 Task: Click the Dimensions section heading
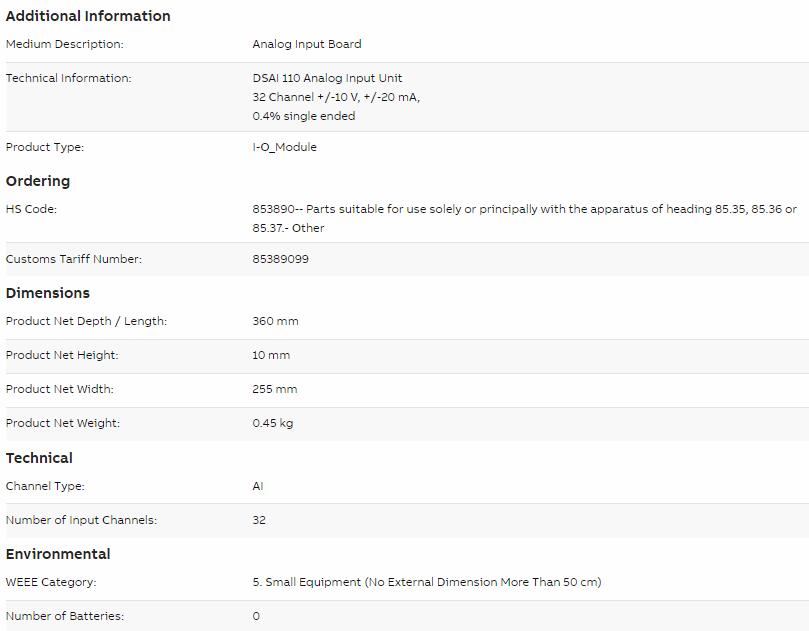pyautogui.click(x=47, y=293)
